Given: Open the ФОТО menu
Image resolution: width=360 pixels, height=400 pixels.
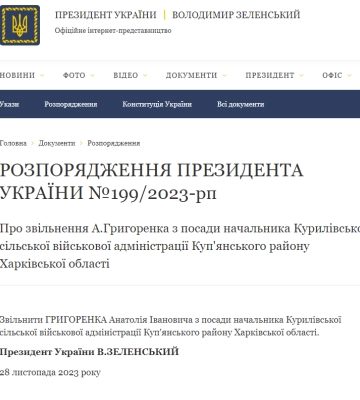Looking at the screenshot, I should coord(74,75).
